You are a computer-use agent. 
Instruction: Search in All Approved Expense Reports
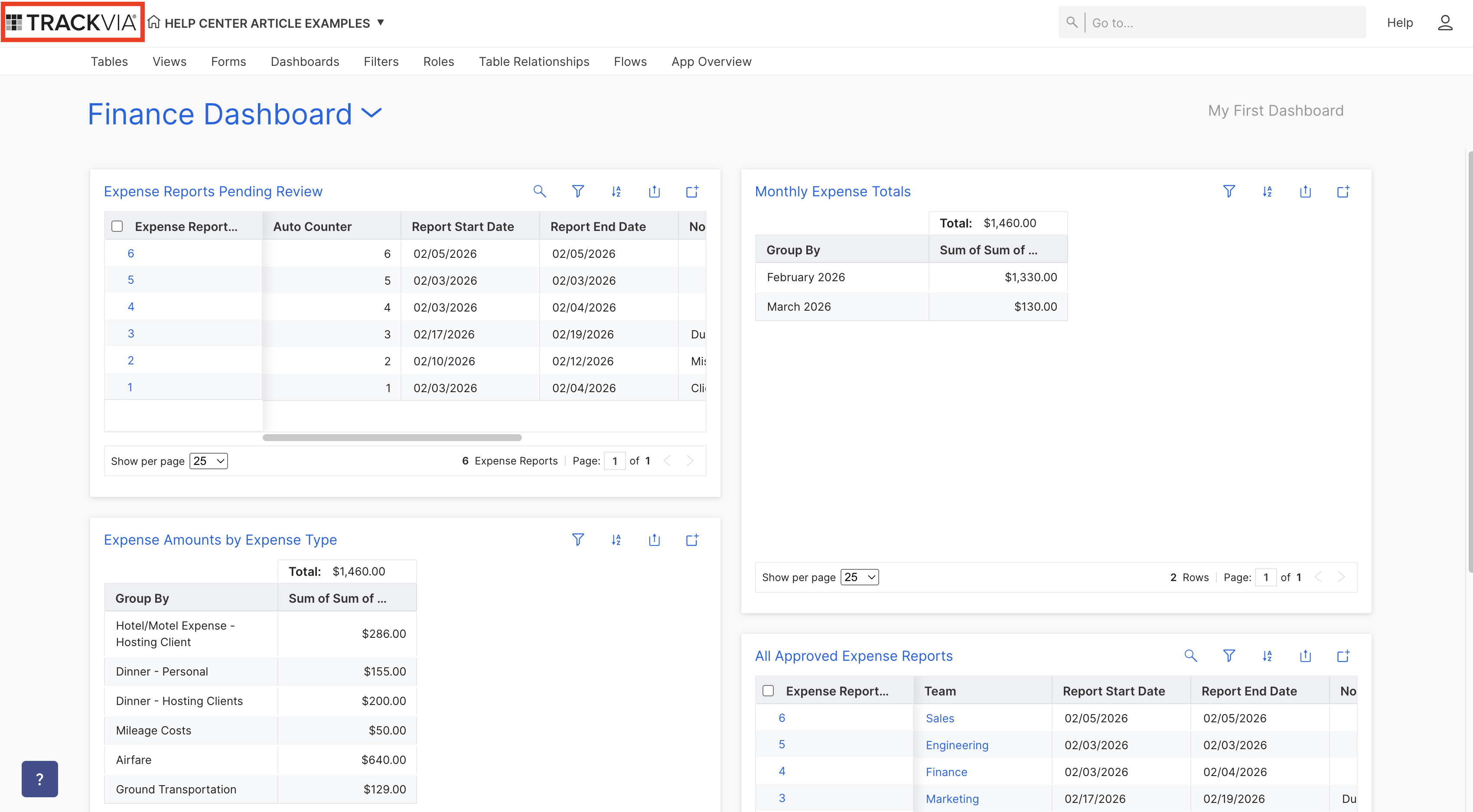tap(1190, 656)
